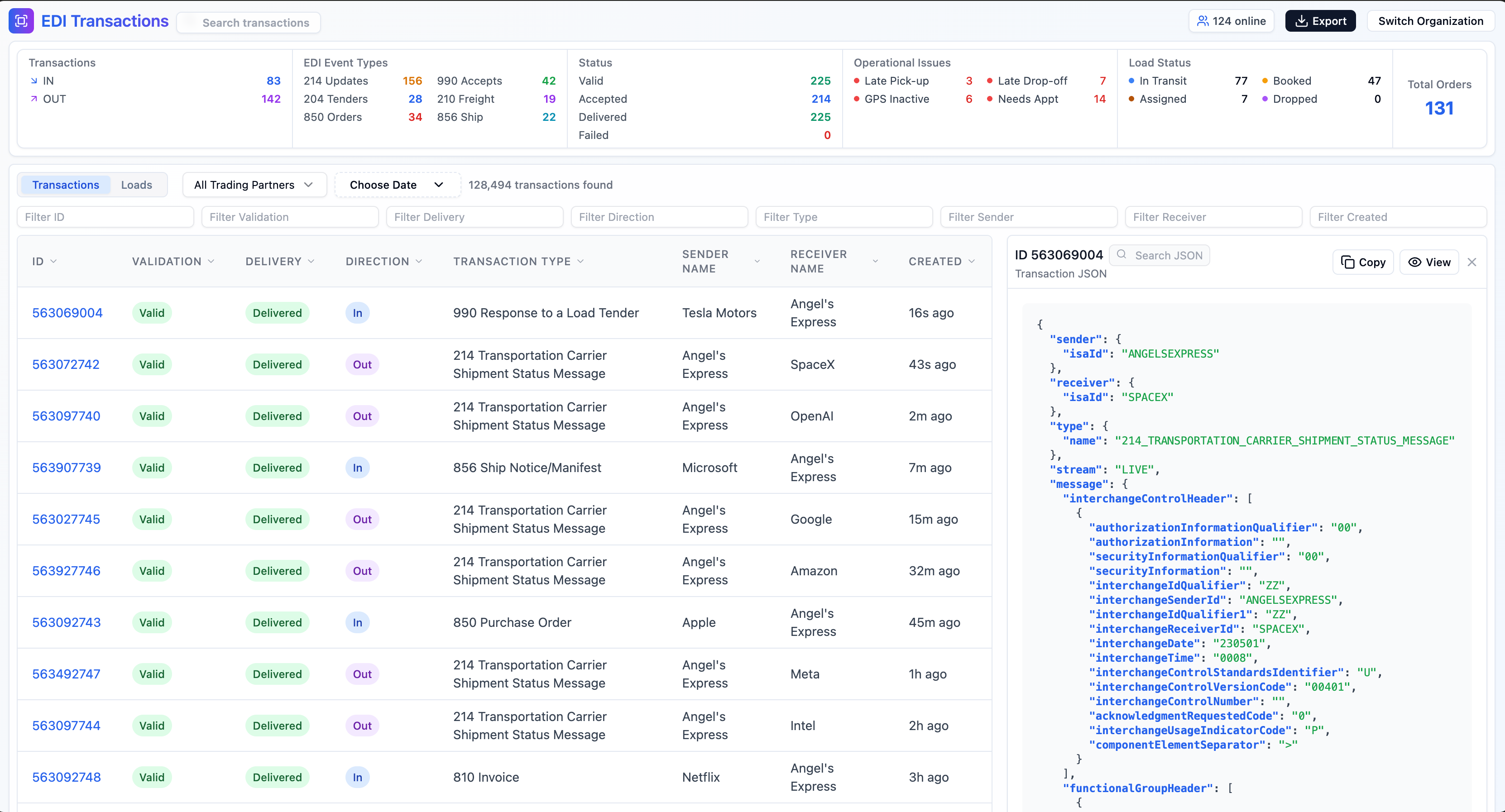Close the Transaction JSON panel
Screen dimensions: 1505x812
1471,263
